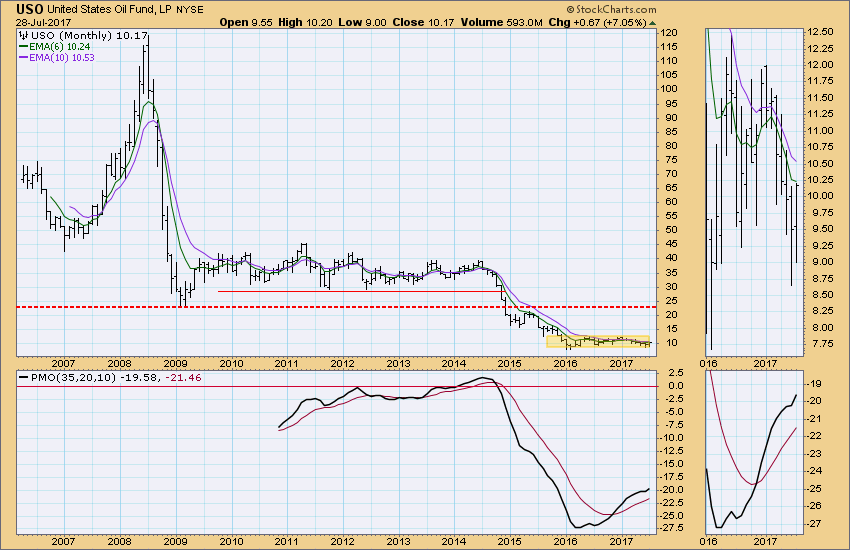Click the price-bar icon before USO (Monthly)
Image resolution: width=850 pixels, height=550 pixels.
23,36
